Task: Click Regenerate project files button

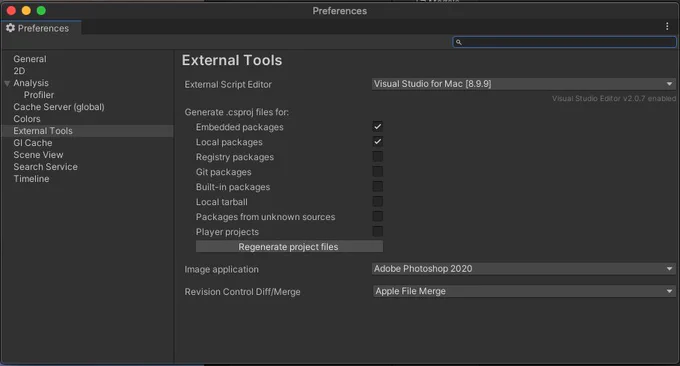Action: (x=289, y=247)
